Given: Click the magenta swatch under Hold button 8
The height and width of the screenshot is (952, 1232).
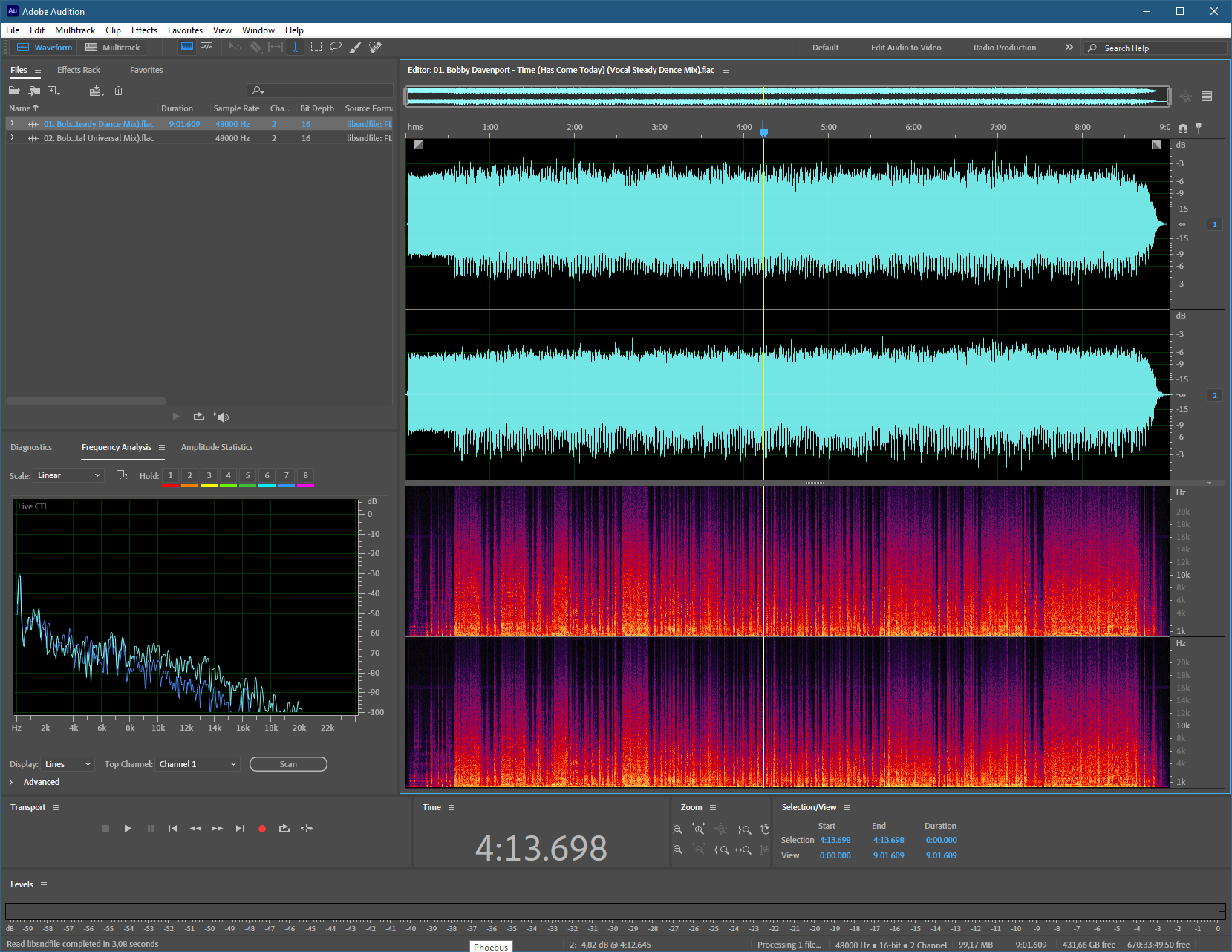Looking at the screenshot, I should tap(305, 486).
